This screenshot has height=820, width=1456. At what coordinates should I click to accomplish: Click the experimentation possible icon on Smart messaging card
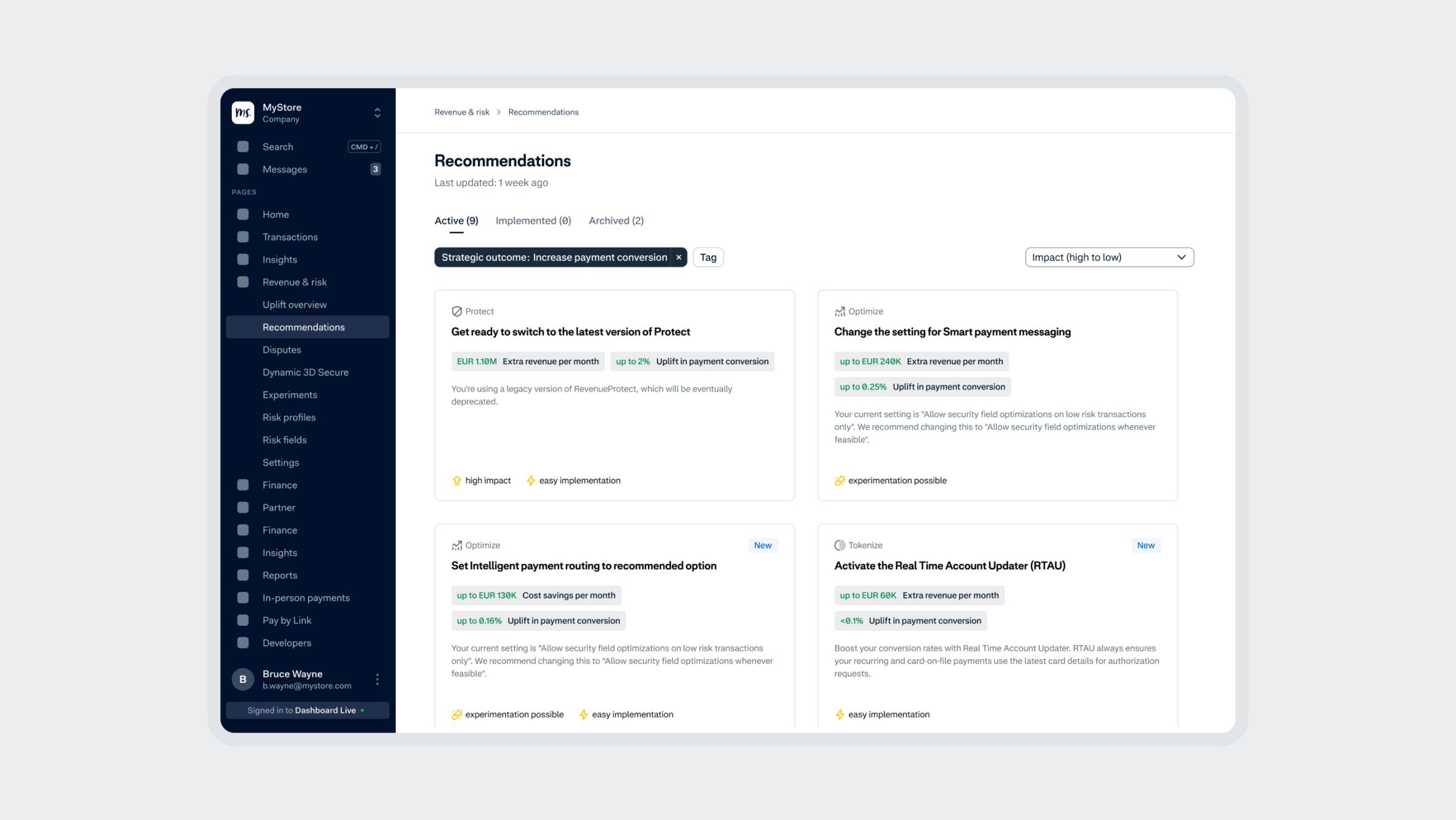click(840, 480)
